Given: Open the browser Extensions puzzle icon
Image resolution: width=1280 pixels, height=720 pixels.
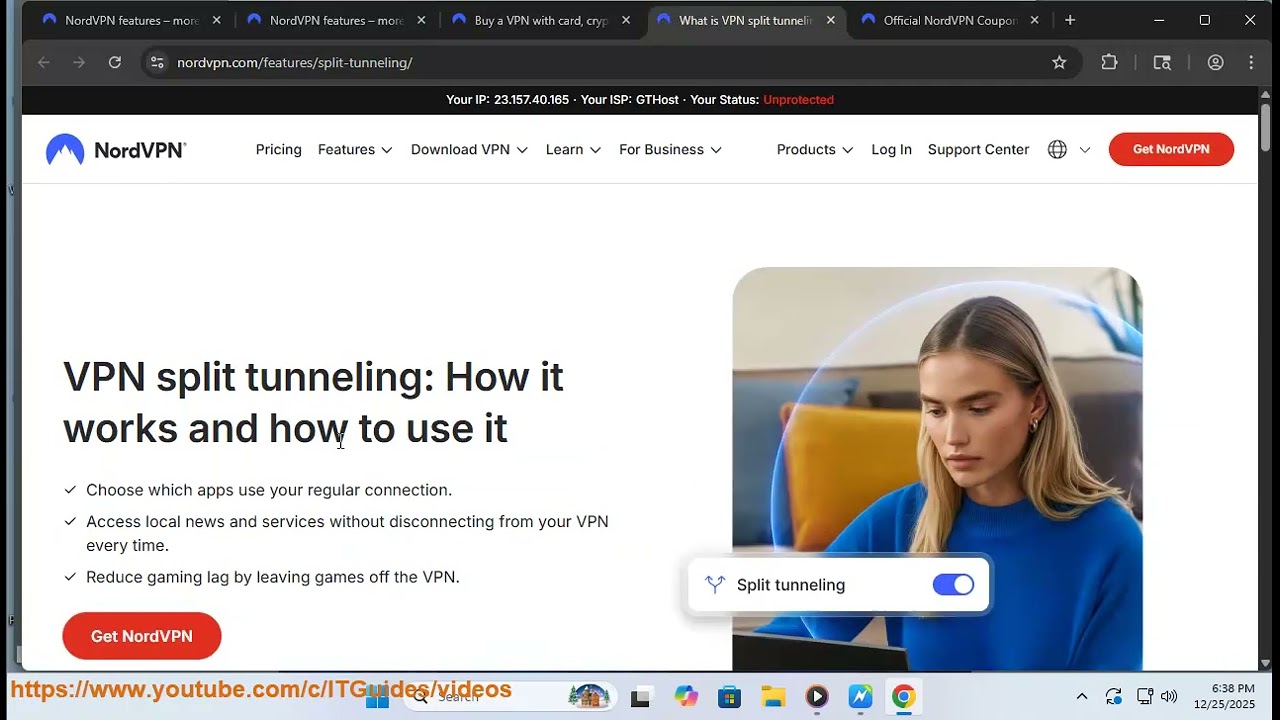Looking at the screenshot, I should [x=1109, y=62].
